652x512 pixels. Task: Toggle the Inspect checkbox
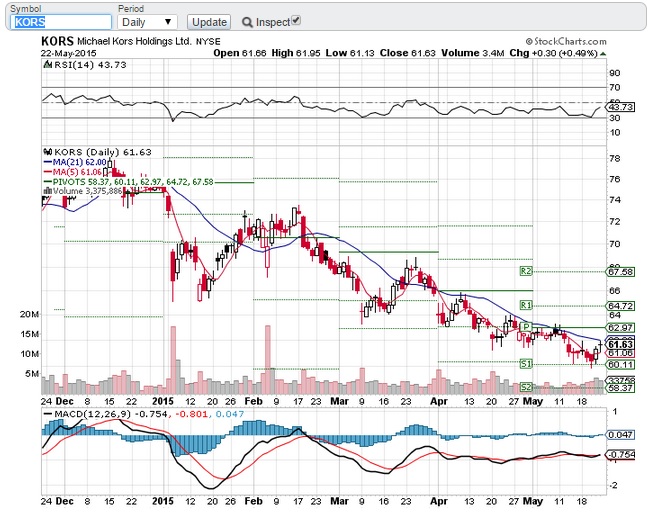click(296, 20)
